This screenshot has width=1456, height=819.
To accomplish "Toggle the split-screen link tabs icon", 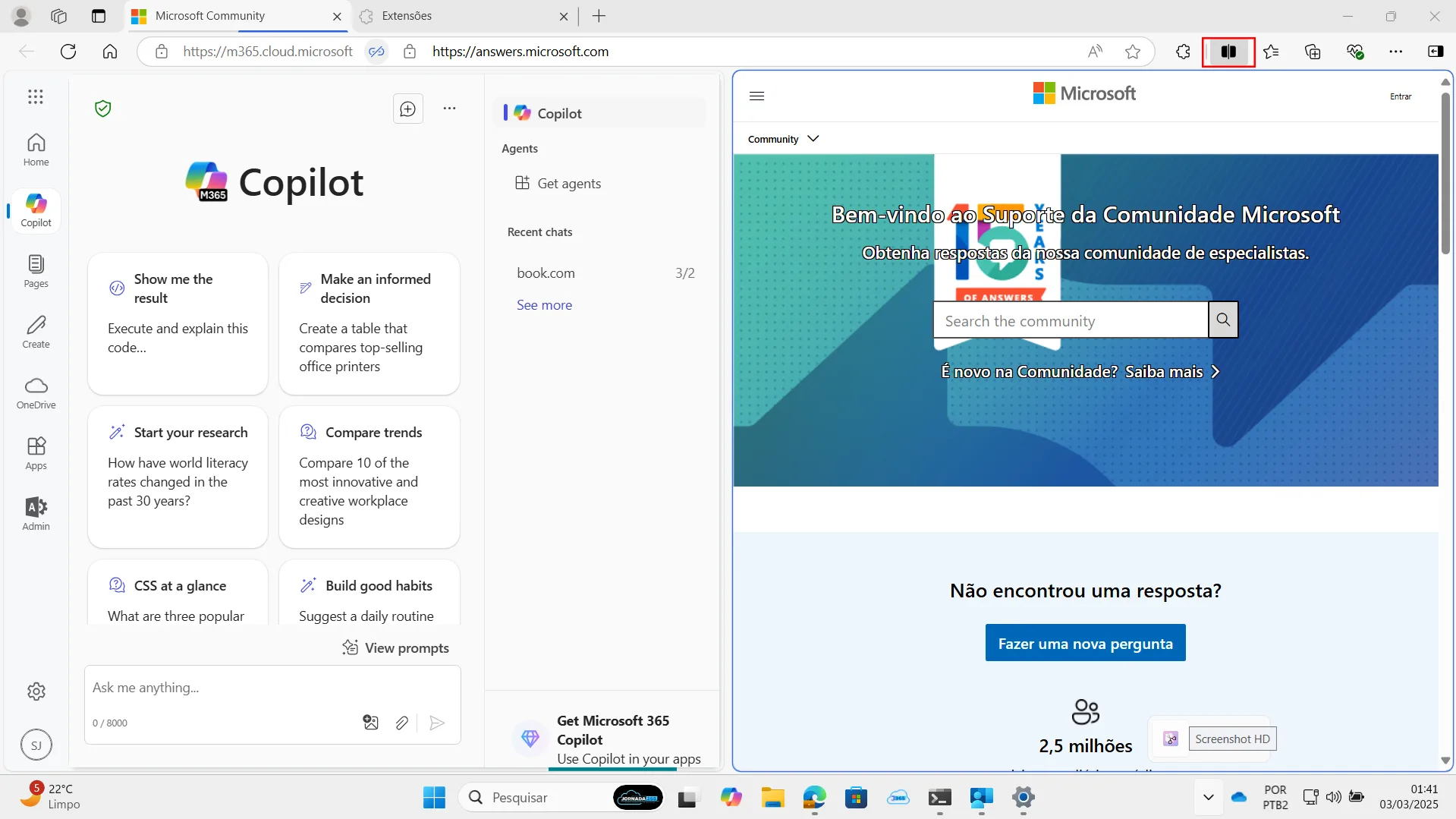I will click(x=376, y=52).
